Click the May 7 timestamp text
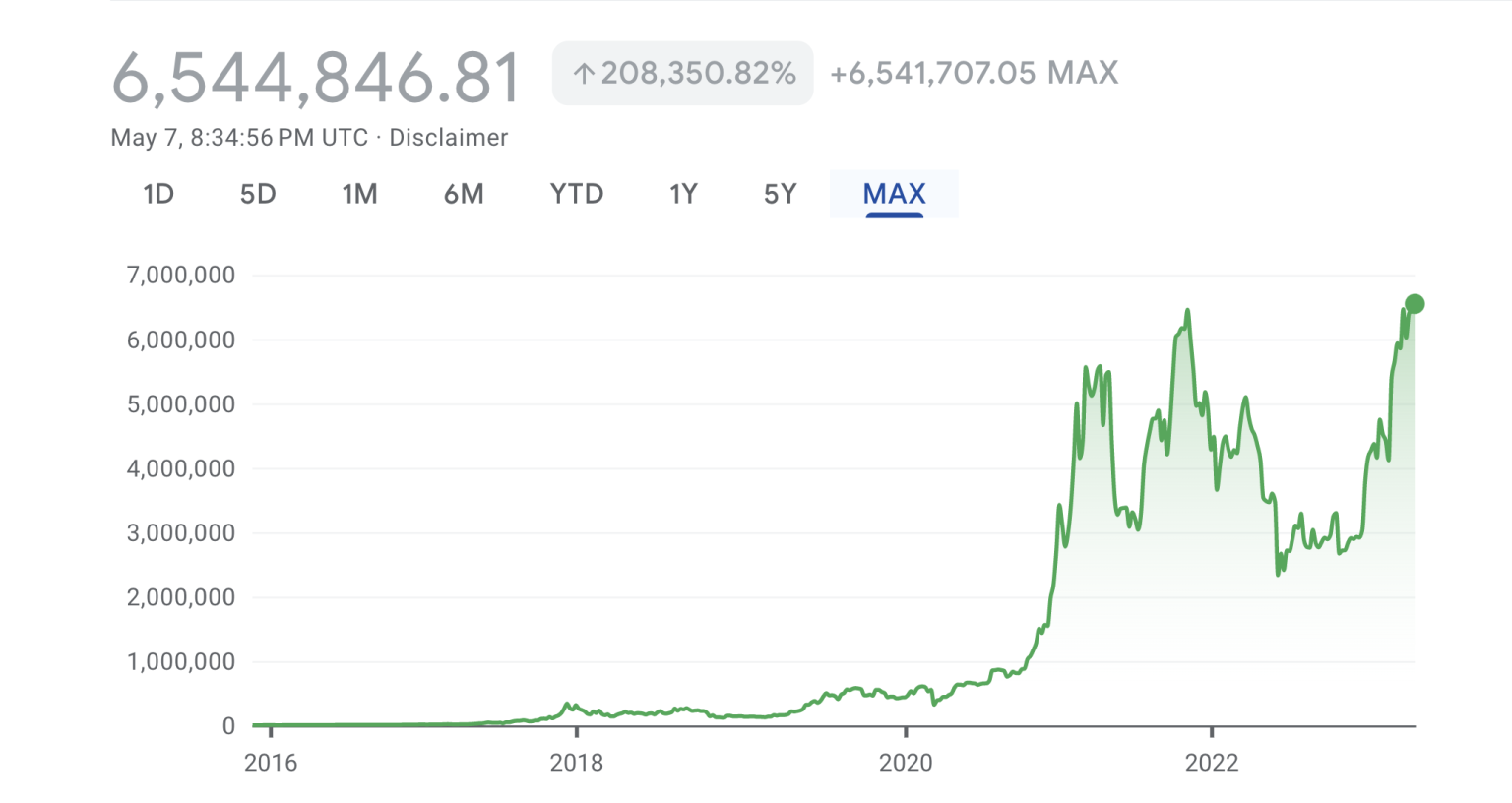1512x803 pixels. pos(239,138)
